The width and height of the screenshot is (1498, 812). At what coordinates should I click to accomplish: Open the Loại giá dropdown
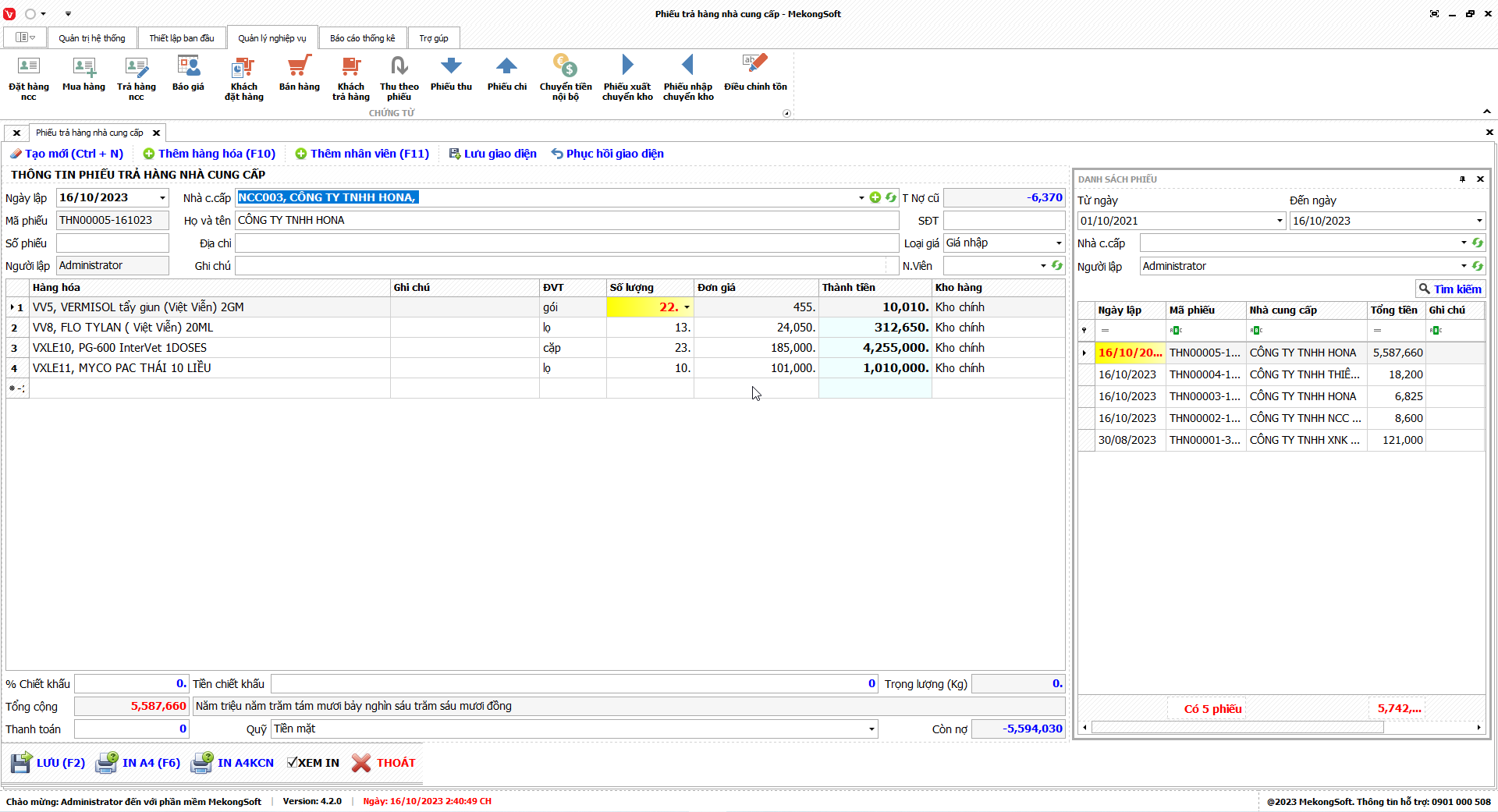(x=1058, y=243)
